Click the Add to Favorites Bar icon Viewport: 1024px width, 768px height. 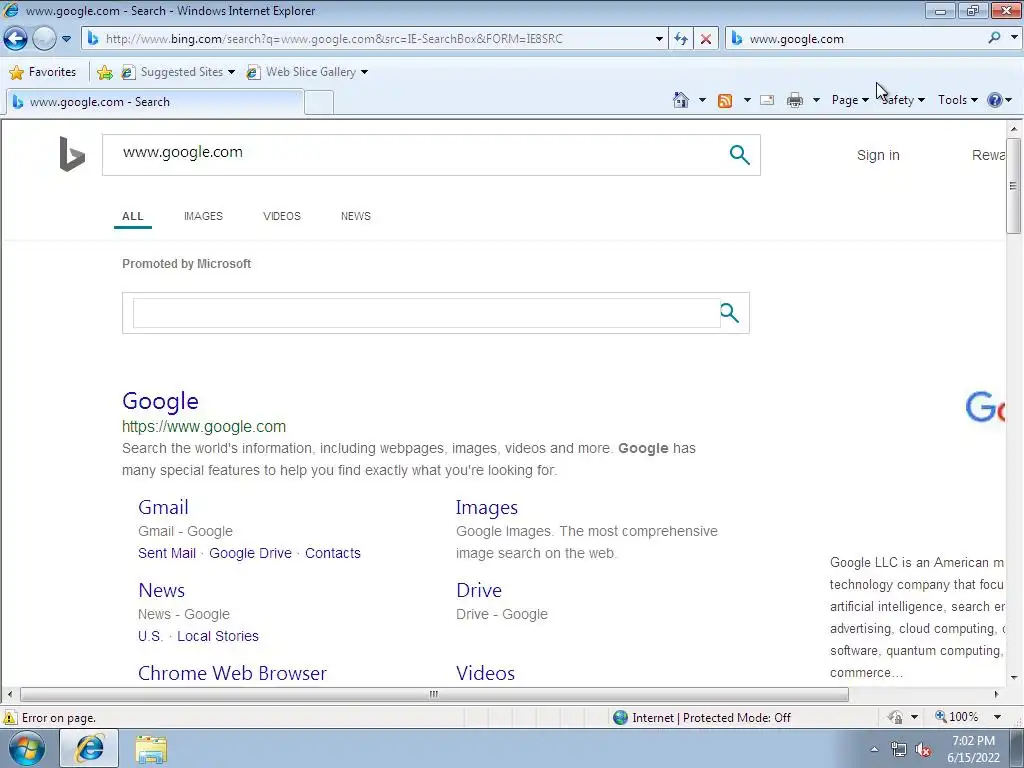coord(104,72)
